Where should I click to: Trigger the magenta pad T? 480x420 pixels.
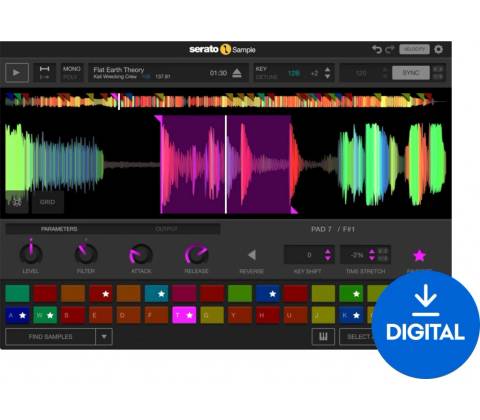(184, 315)
